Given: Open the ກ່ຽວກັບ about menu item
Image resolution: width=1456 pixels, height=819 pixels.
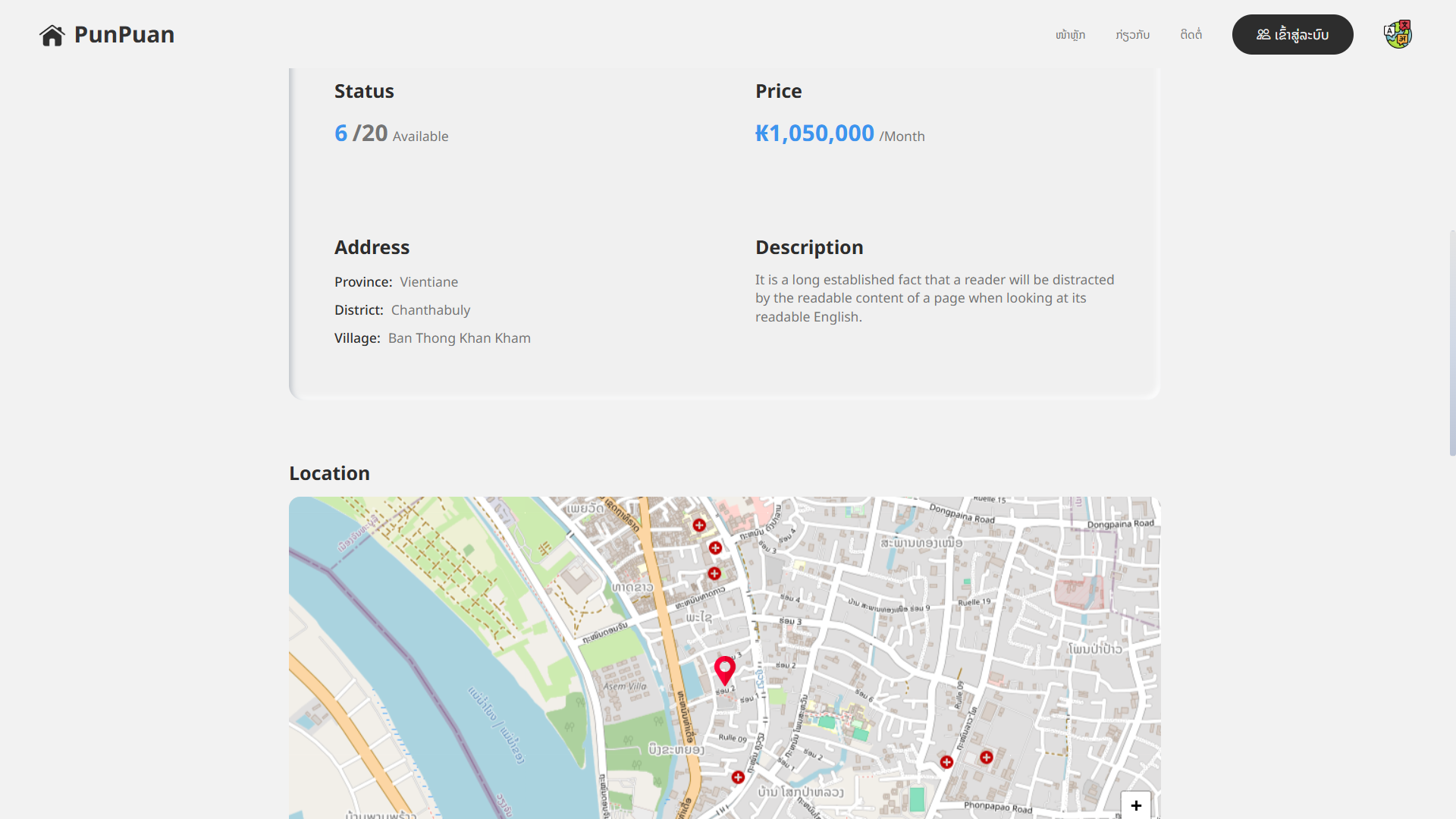Looking at the screenshot, I should (x=1132, y=35).
